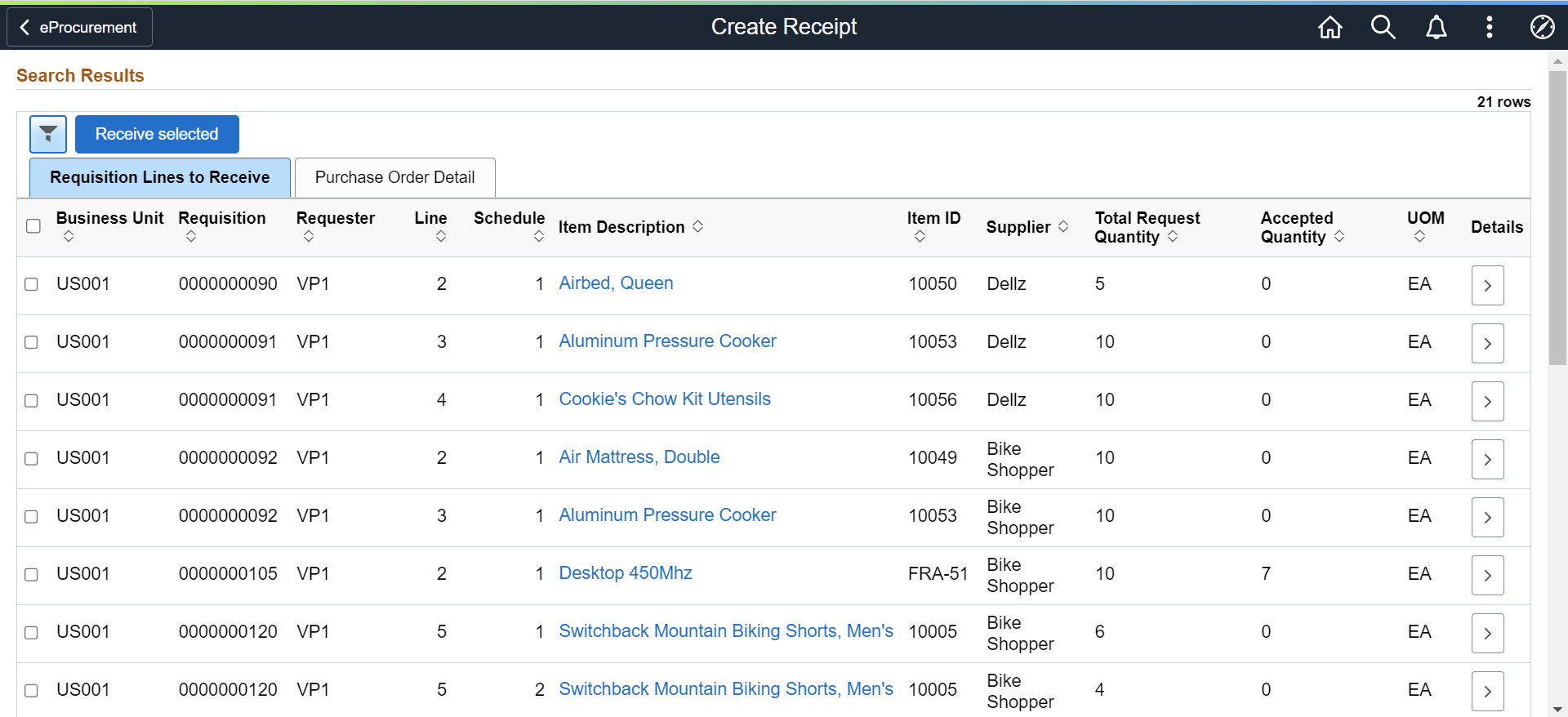Click the Receive selected button
Viewport: 1568px width, 717px height.
[x=157, y=134]
